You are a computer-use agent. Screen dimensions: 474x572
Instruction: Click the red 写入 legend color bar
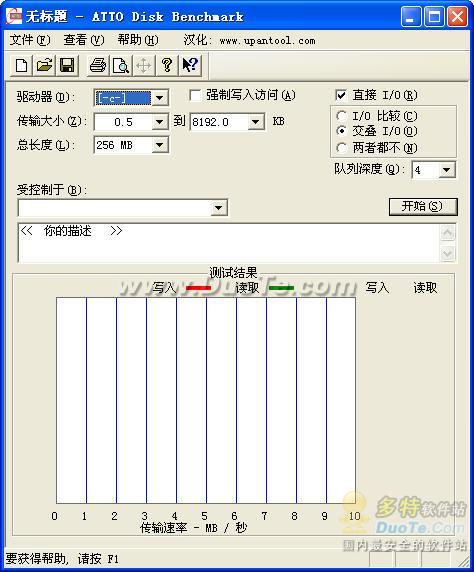click(x=198, y=288)
